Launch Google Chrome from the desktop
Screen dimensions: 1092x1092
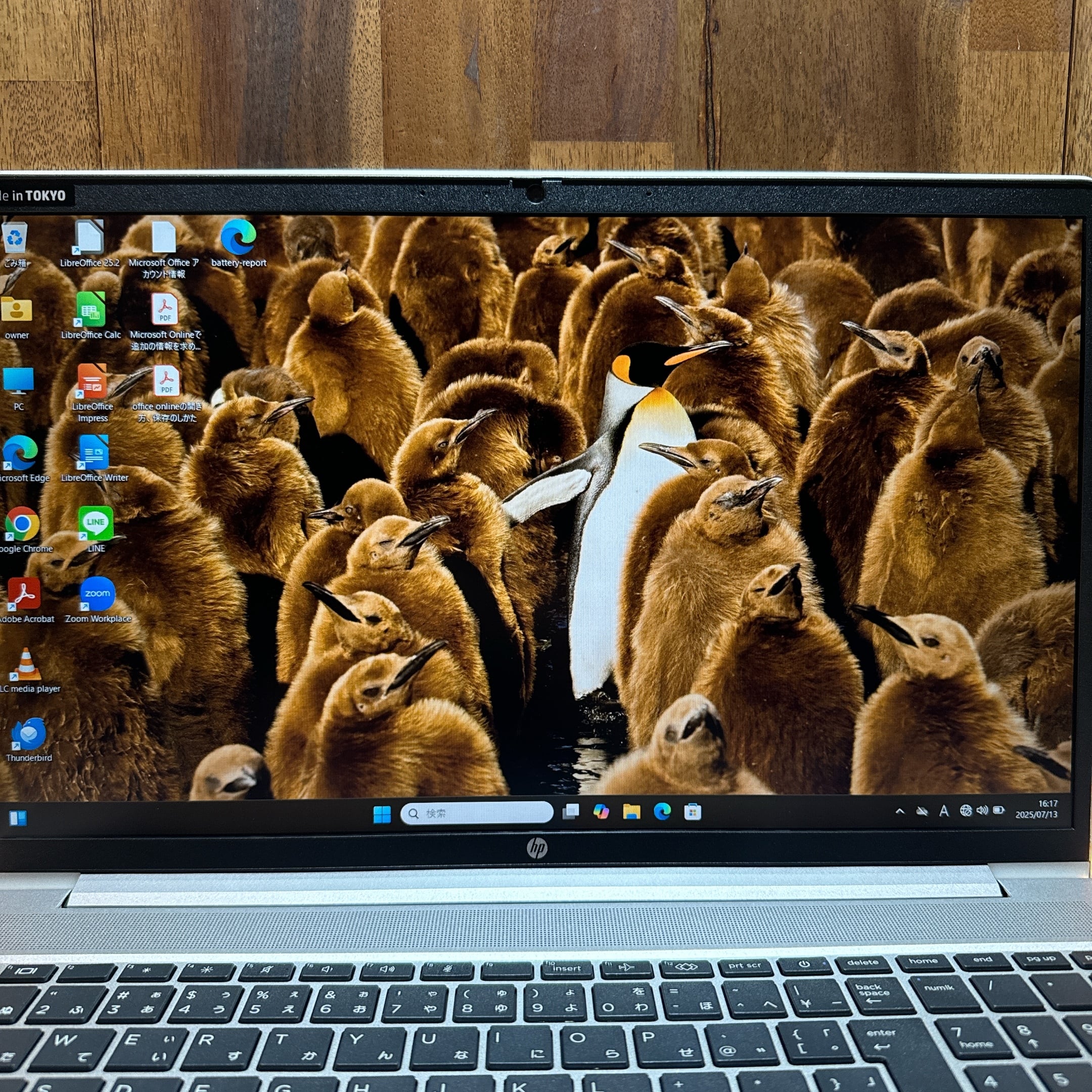coord(22,524)
